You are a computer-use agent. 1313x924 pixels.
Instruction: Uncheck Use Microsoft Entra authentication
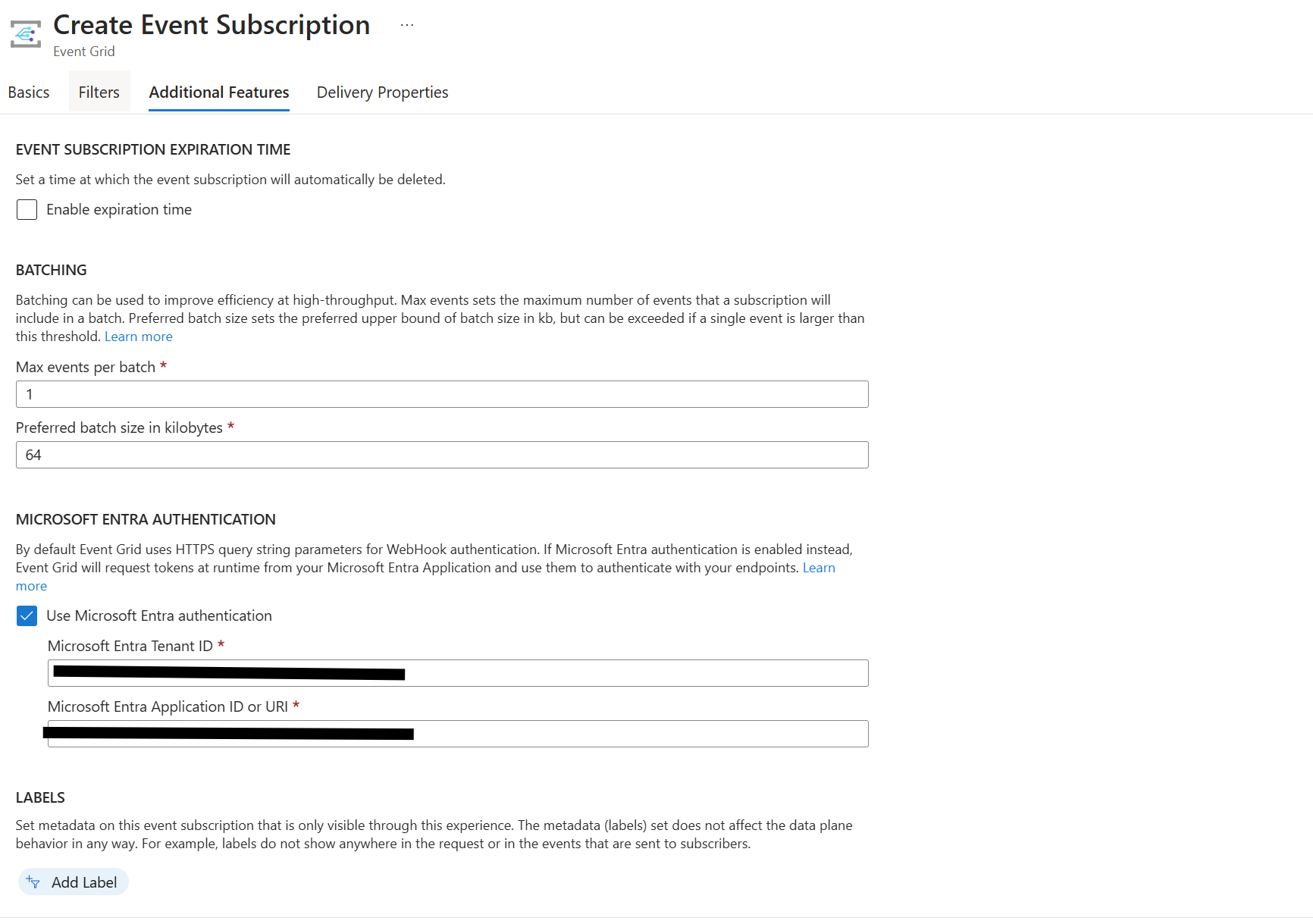[27, 615]
